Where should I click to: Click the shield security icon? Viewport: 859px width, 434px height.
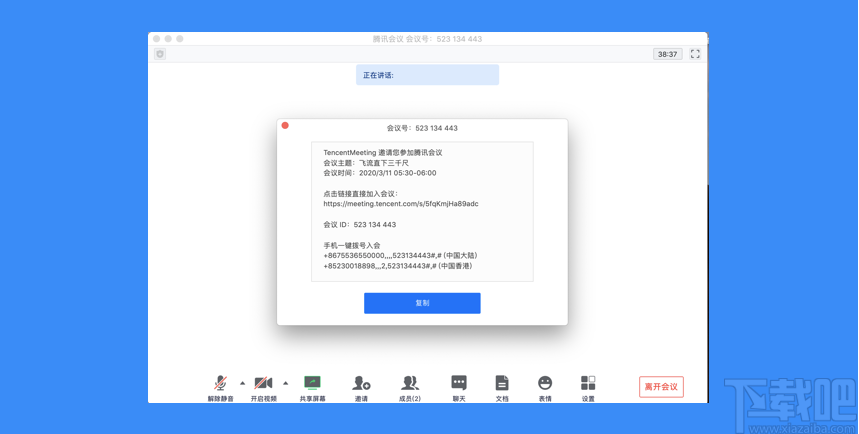160,54
